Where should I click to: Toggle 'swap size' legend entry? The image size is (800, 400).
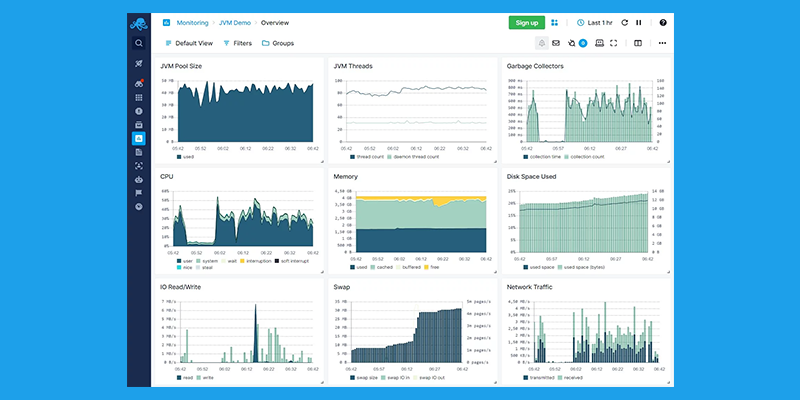pyautogui.click(x=362, y=378)
